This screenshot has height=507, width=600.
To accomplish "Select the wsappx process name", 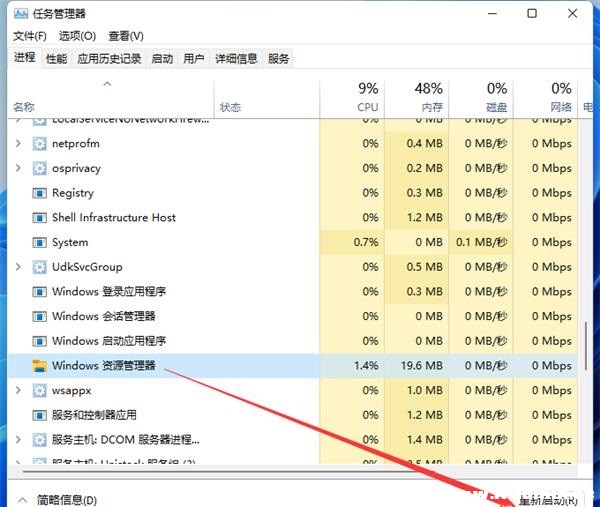I will pyautogui.click(x=72, y=391).
